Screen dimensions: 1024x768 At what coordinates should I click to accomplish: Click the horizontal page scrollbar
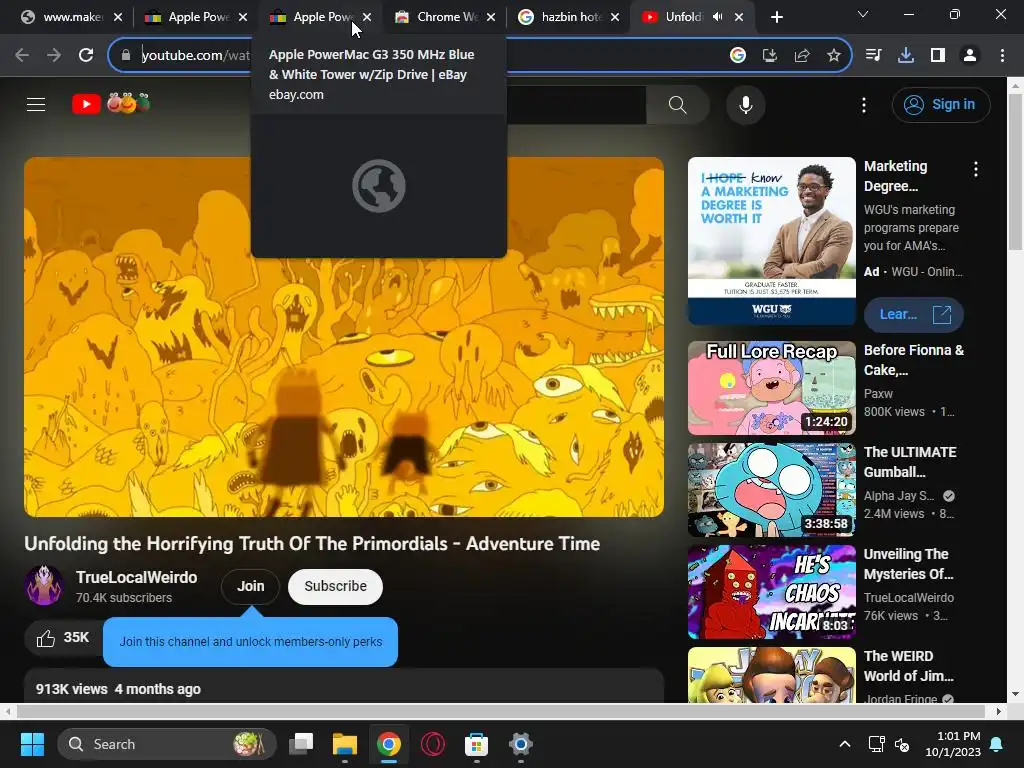500,711
